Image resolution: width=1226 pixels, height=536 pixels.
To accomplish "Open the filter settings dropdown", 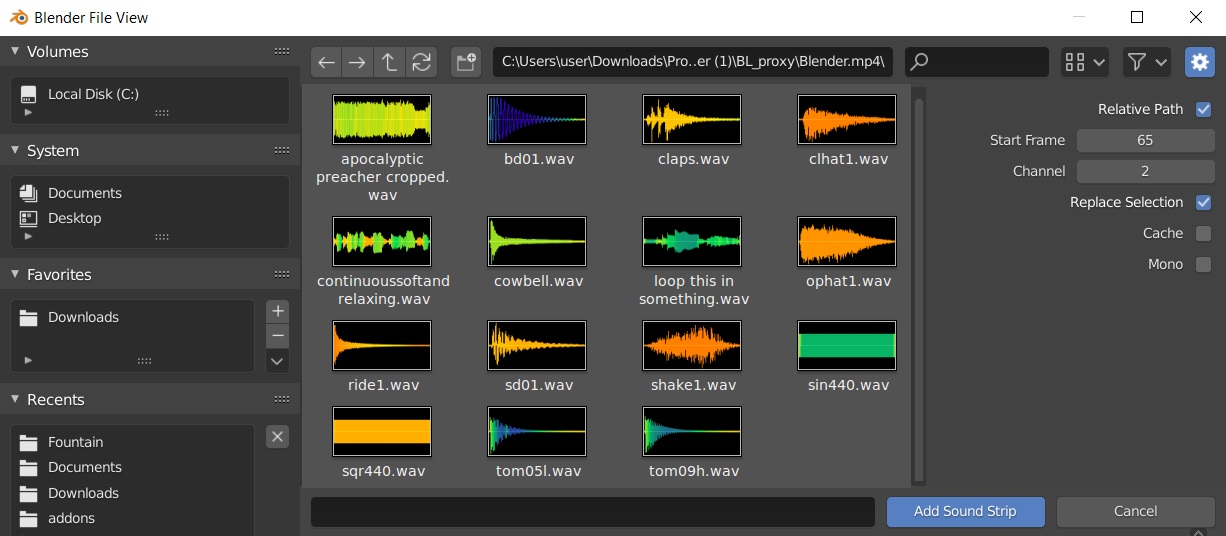I will 1147,62.
